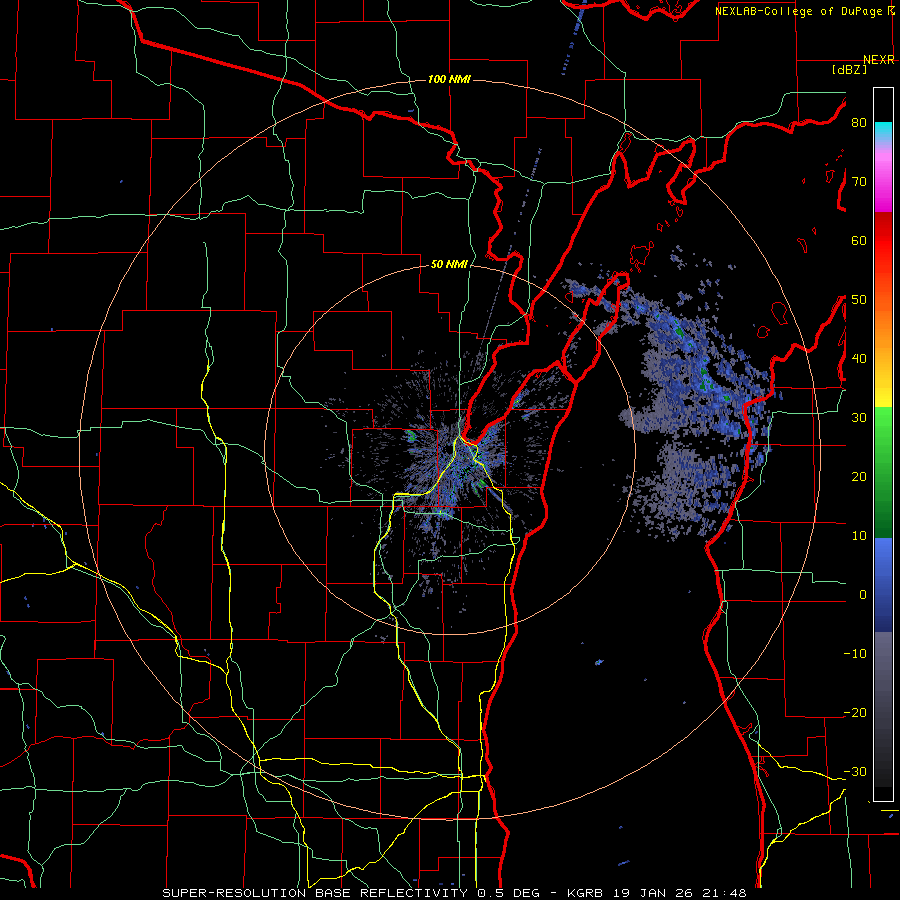The width and height of the screenshot is (900, 900).
Task: Click the -20 value on the dBZ scale
Action: click(x=855, y=712)
